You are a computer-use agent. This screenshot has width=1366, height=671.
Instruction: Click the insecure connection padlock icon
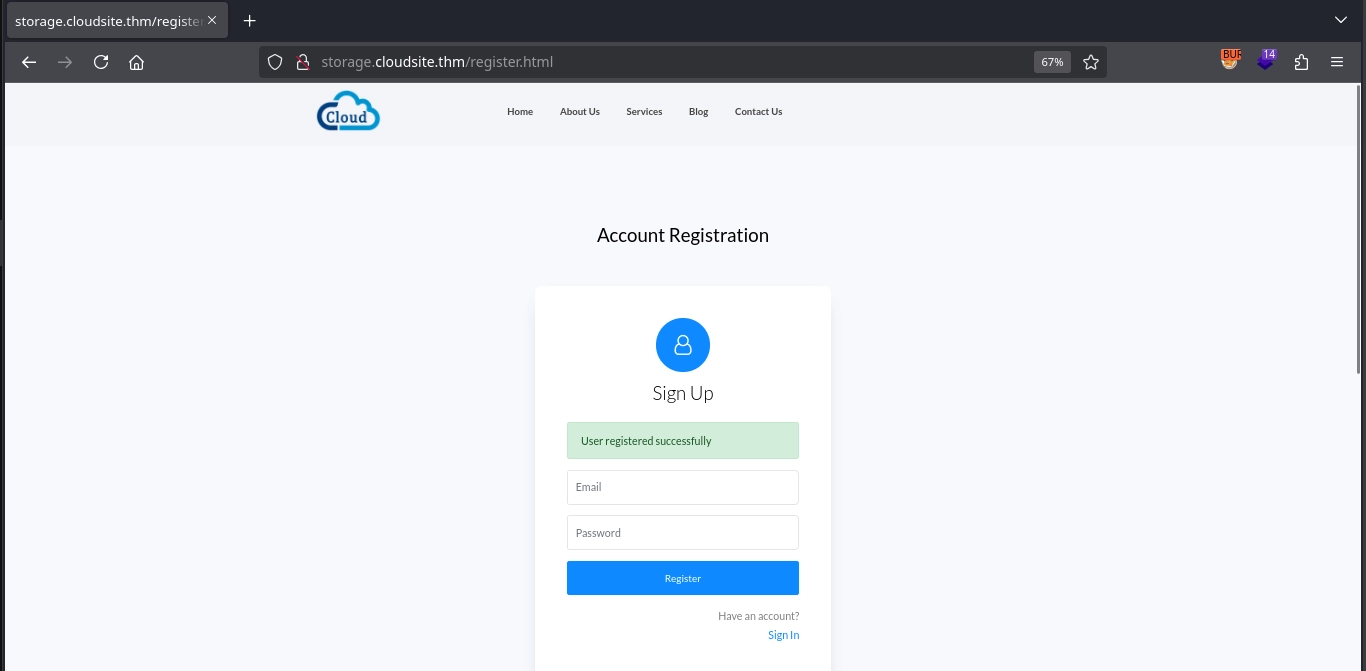pyautogui.click(x=302, y=62)
